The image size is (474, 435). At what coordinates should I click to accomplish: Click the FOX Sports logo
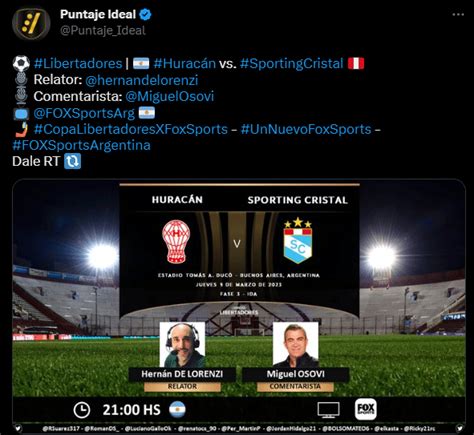[x=366, y=409]
